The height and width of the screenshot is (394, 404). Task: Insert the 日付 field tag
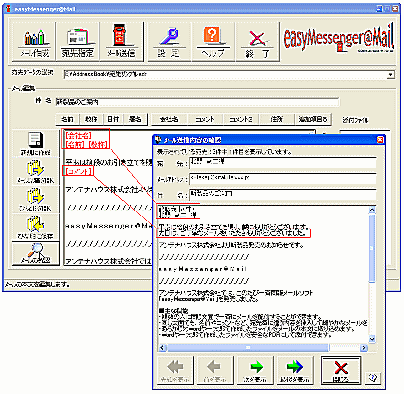click(113, 119)
